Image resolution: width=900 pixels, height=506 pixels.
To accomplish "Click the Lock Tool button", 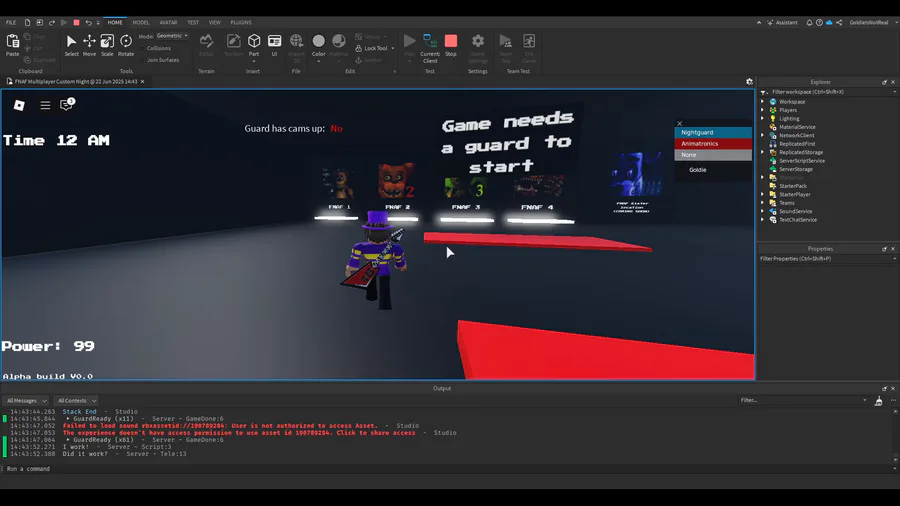I will (x=371, y=48).
